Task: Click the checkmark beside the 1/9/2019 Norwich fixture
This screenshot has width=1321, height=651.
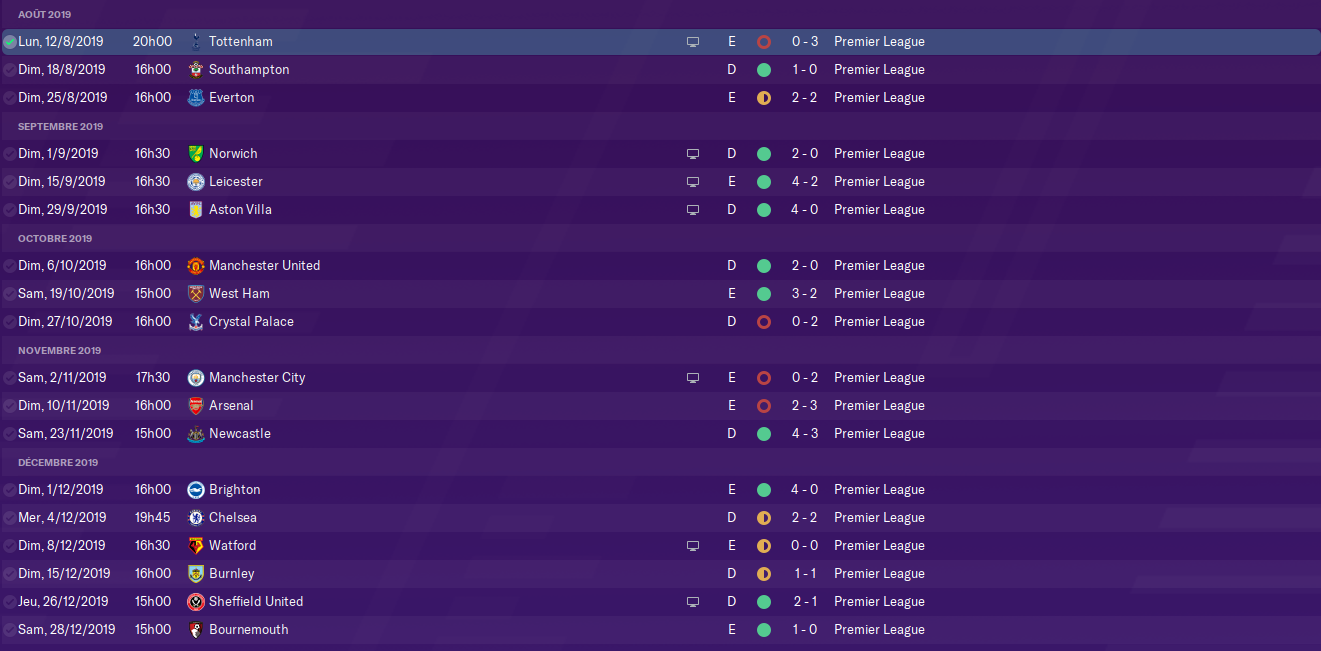Action: point(10,154)
